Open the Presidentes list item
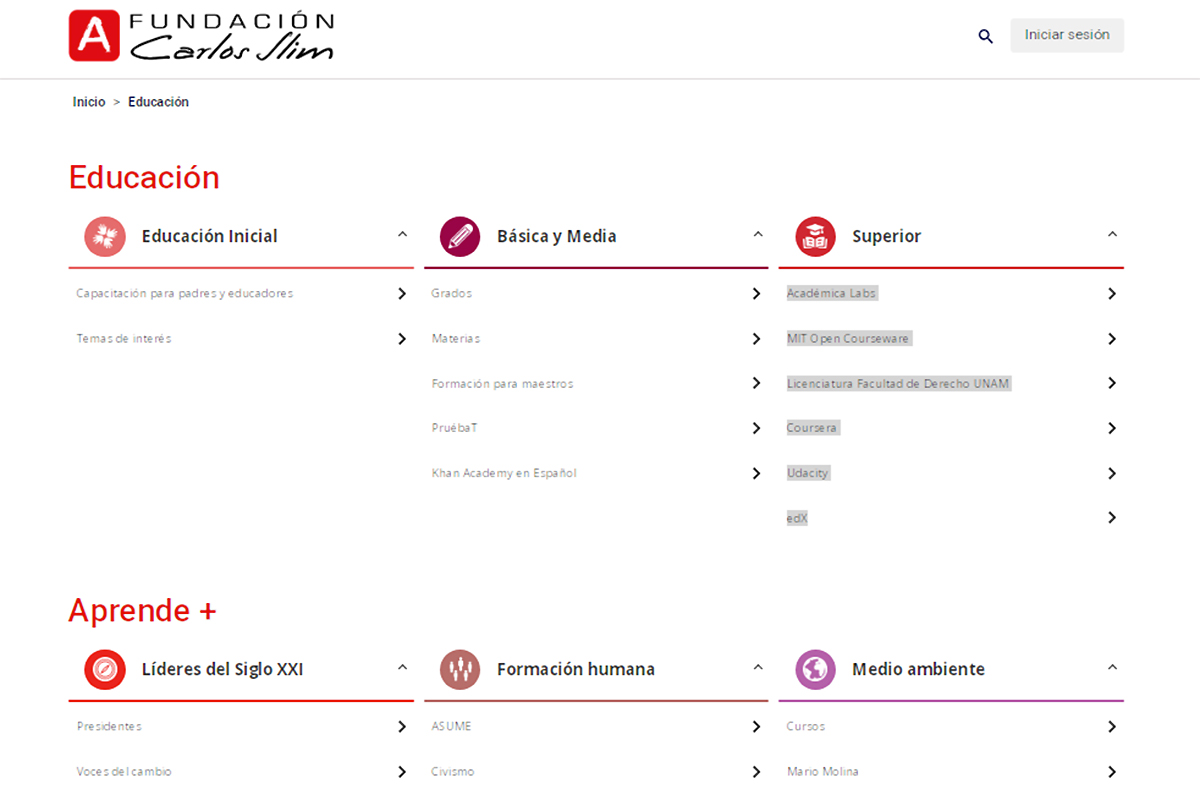 109,727
